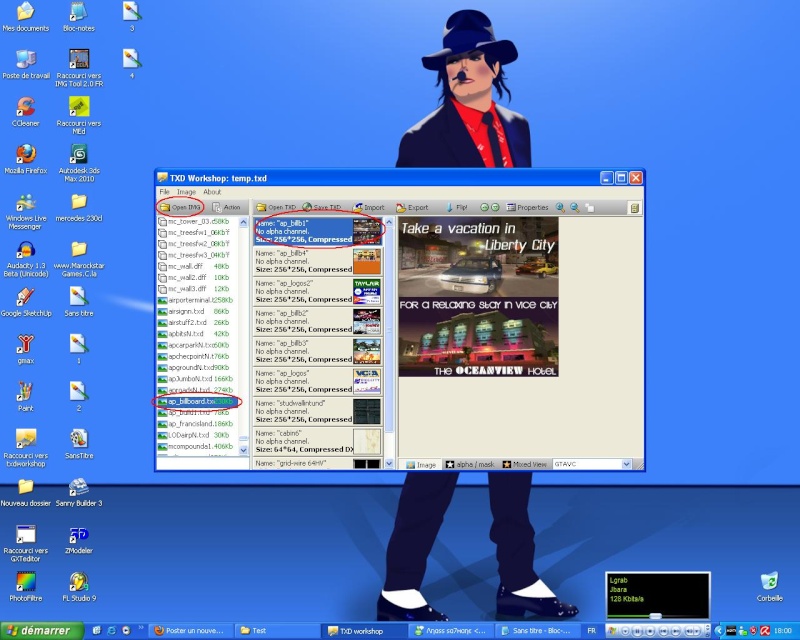Click the archive icon at toolbar far right
Screen dimensions: 800x640
(635, 208)
